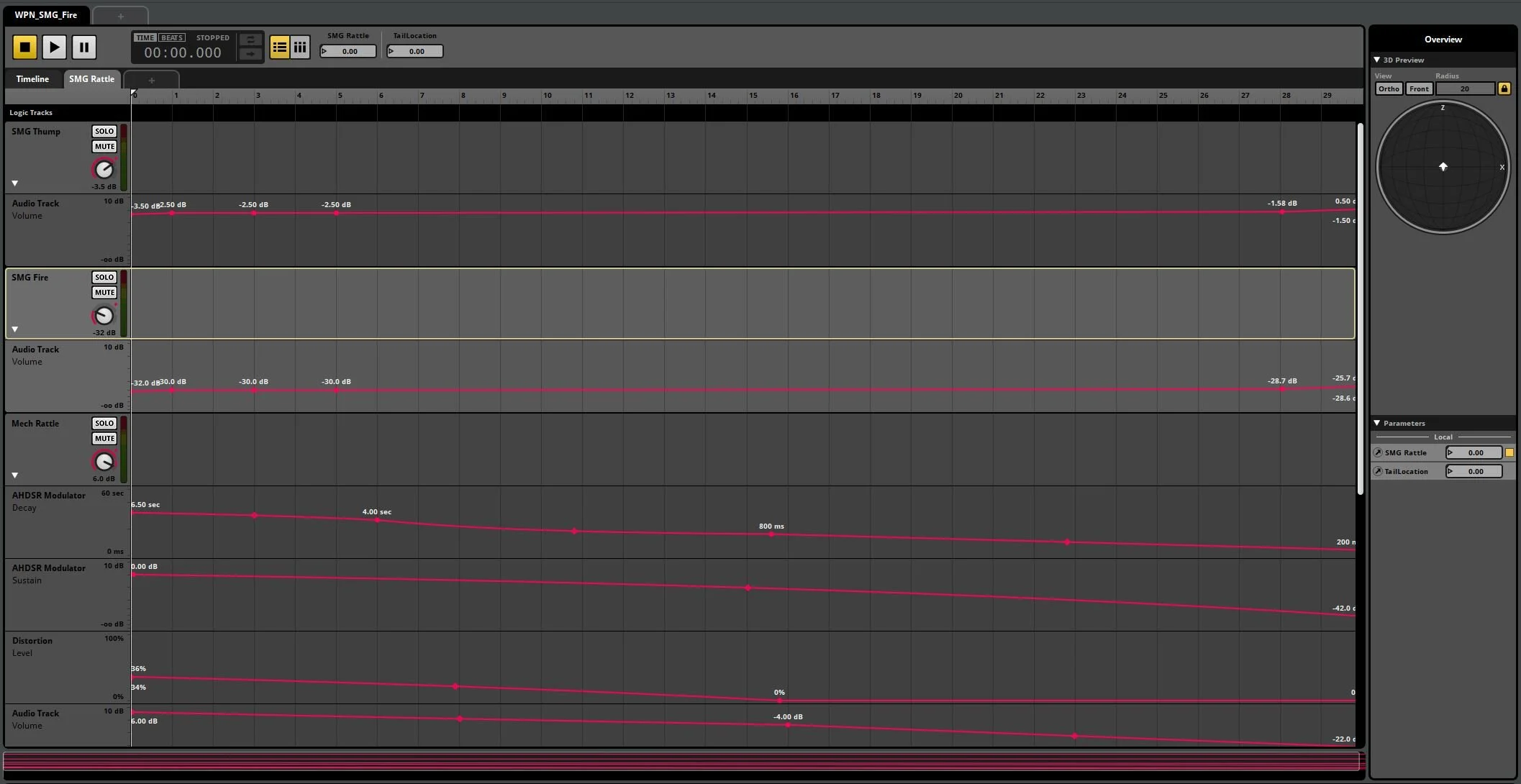Collapse the SMG Thump track automation

pyautogui.click(x=14, y=183)
